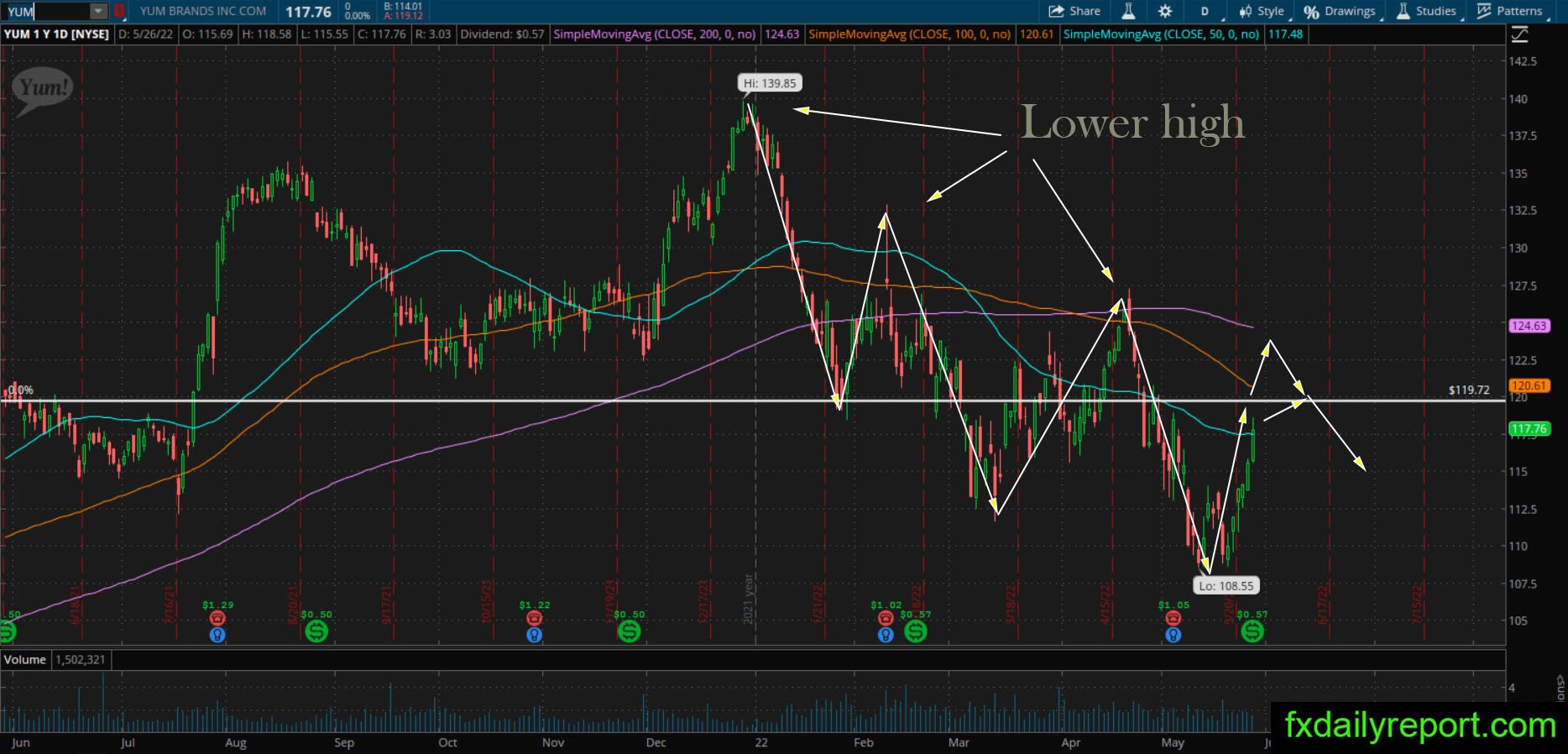
Task: Click the blue lightbulb below the $1.29 earnings
Action: point(217,635)
